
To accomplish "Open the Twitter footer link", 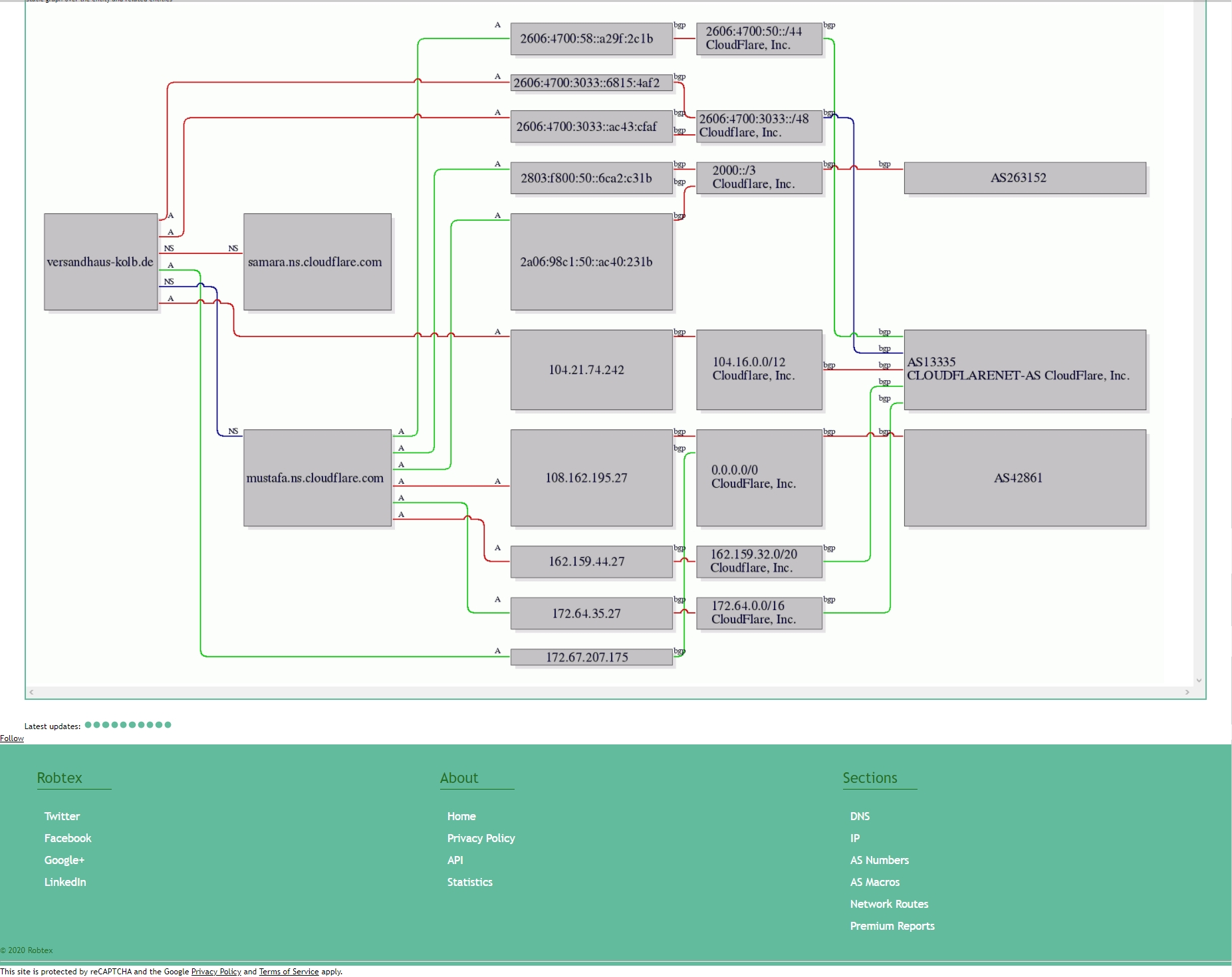I will 62,816.
